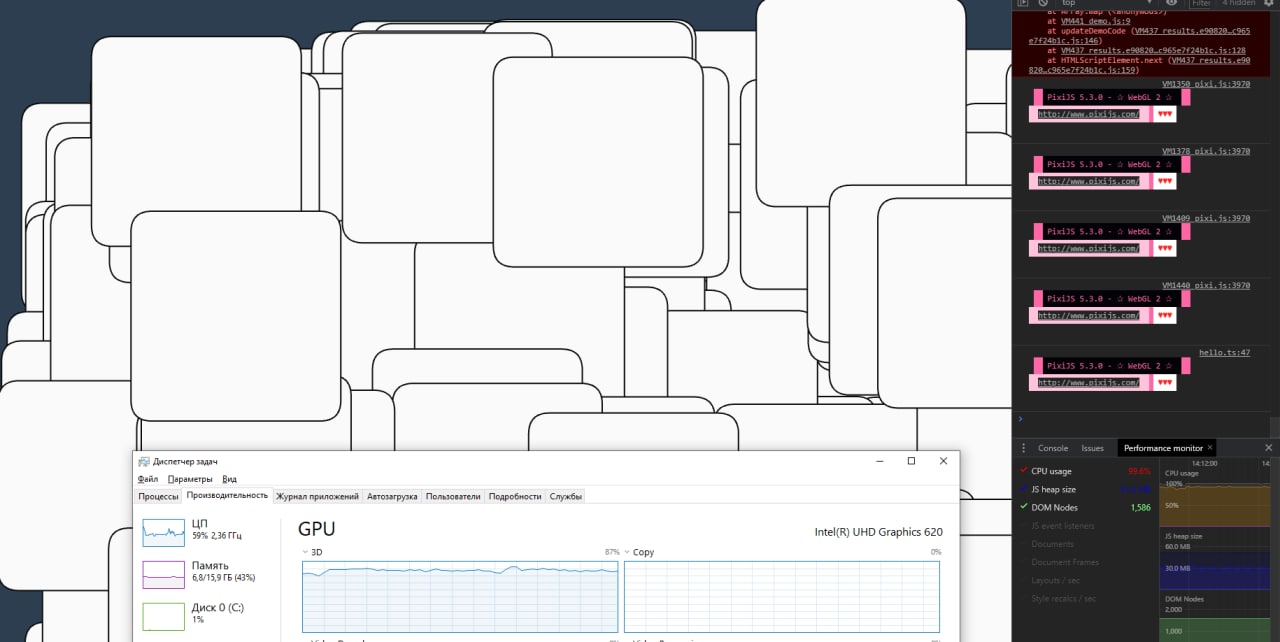Screen dimensions: 1280x642
Task: Open VM1409 pixi.js:3970 source link
Action: pos(1206,218)
